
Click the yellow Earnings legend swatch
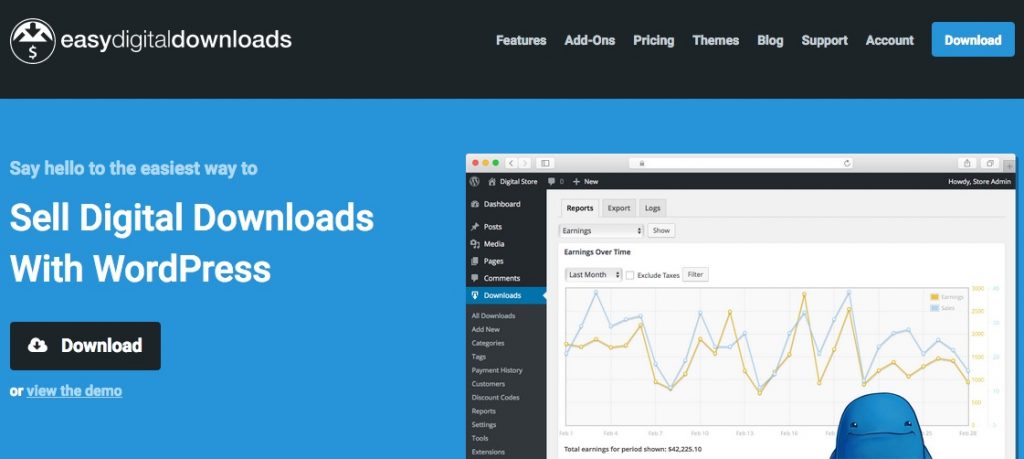[935, 297]
